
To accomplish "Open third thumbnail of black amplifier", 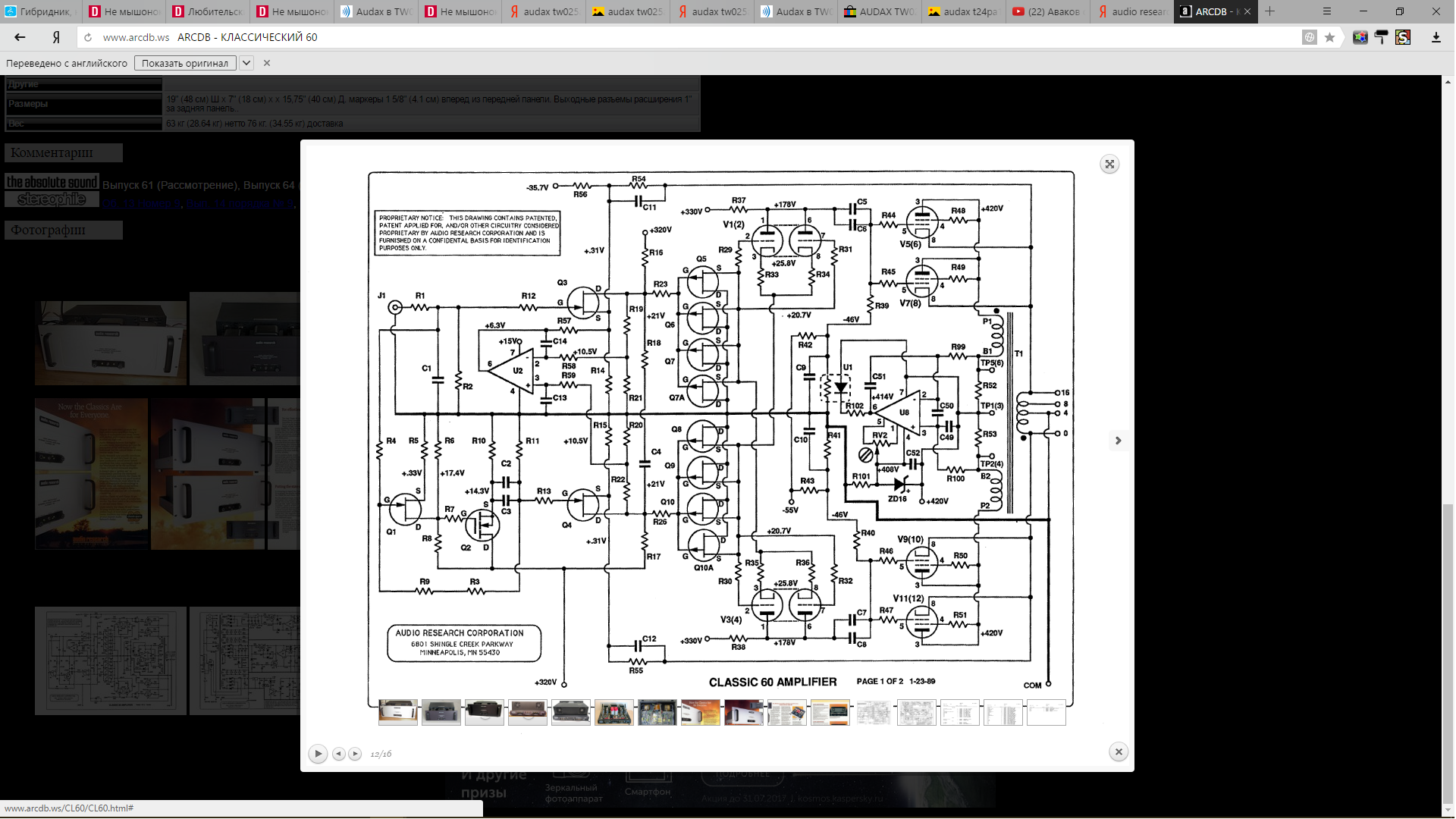I will click(x=485, y=713).
